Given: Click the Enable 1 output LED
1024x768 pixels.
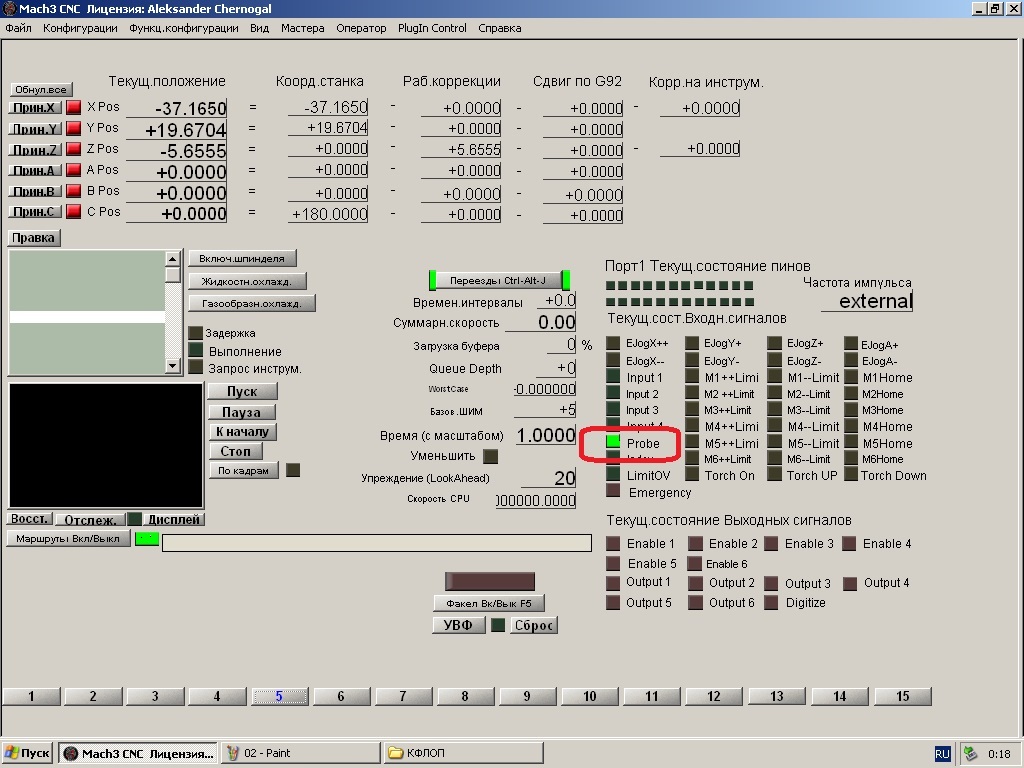Looking at the screenshot, I should [613, 543].
